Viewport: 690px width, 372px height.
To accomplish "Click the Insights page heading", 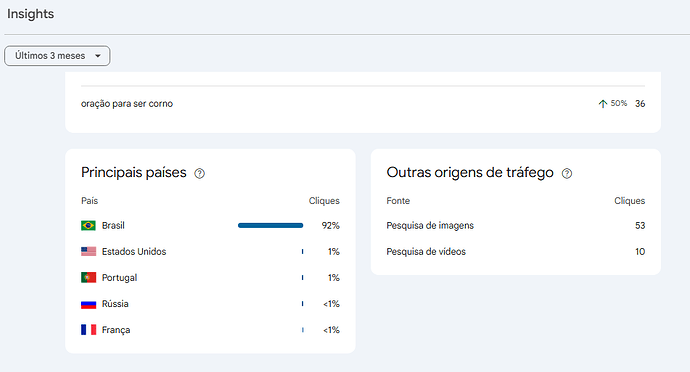I will click(30, 14).
